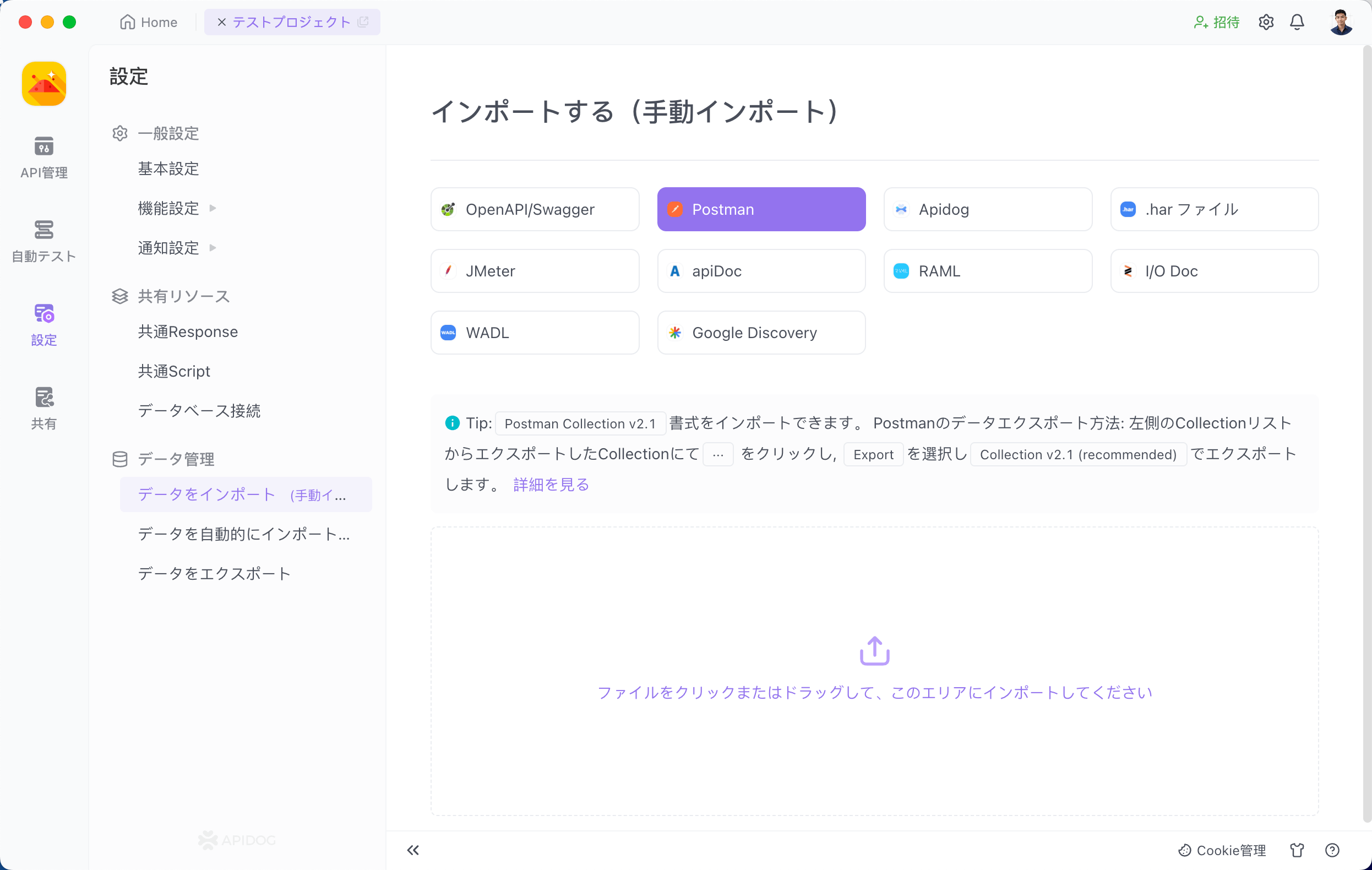1372x870 pixels.
Task: Choose the apiDoc import format
Action: coord(761,270)
